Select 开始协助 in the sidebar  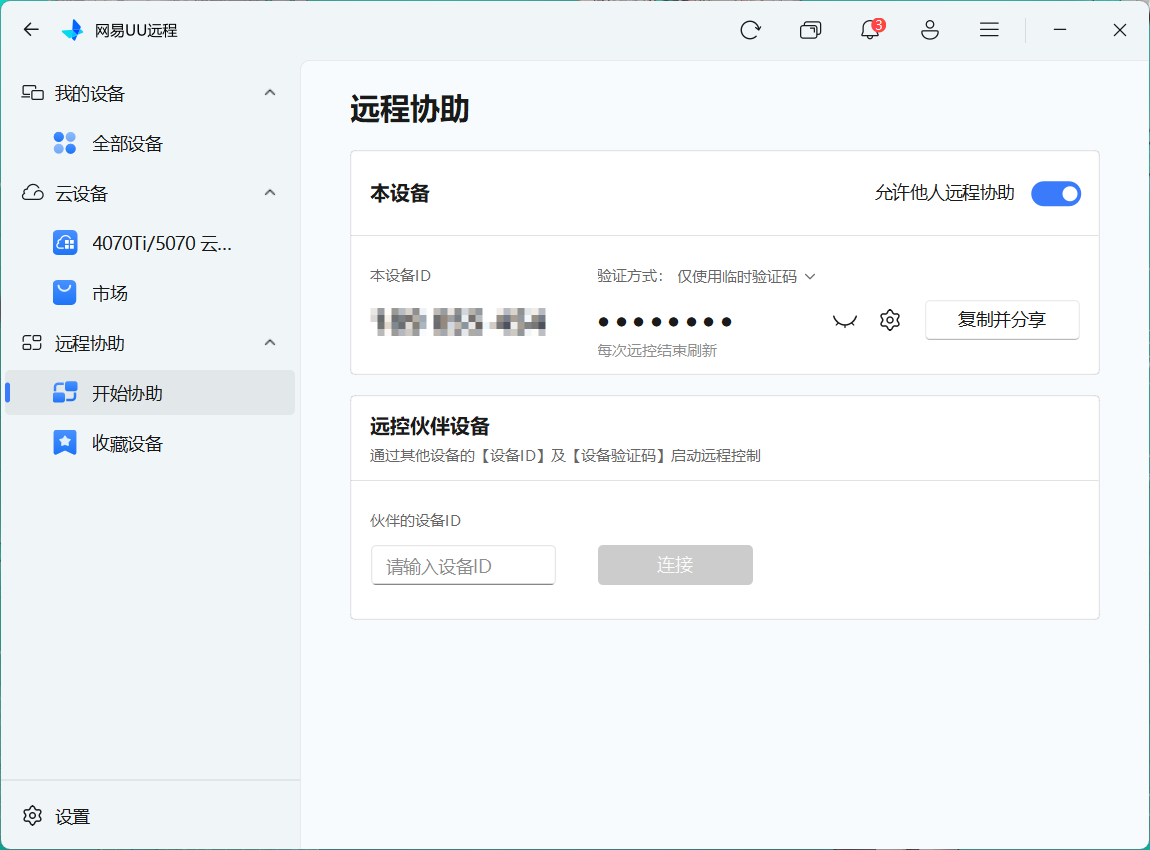pyautogui.click(x=150, y=393)
